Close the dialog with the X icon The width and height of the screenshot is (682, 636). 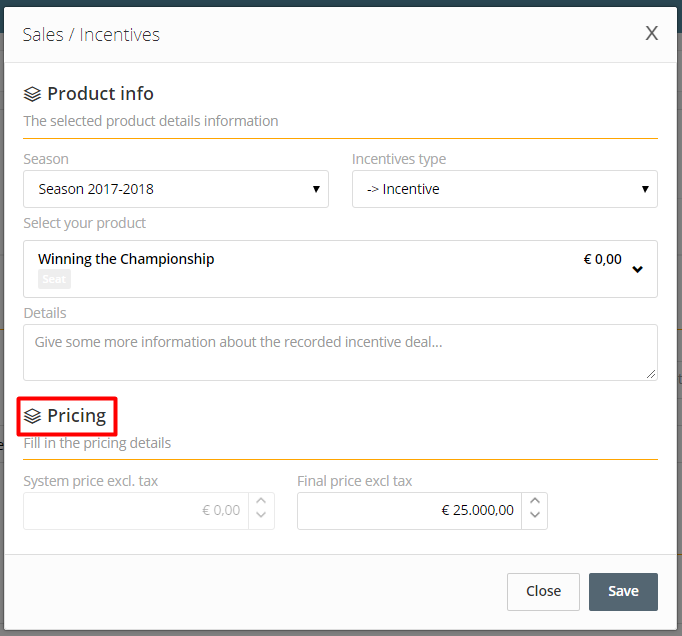(651, 34)
